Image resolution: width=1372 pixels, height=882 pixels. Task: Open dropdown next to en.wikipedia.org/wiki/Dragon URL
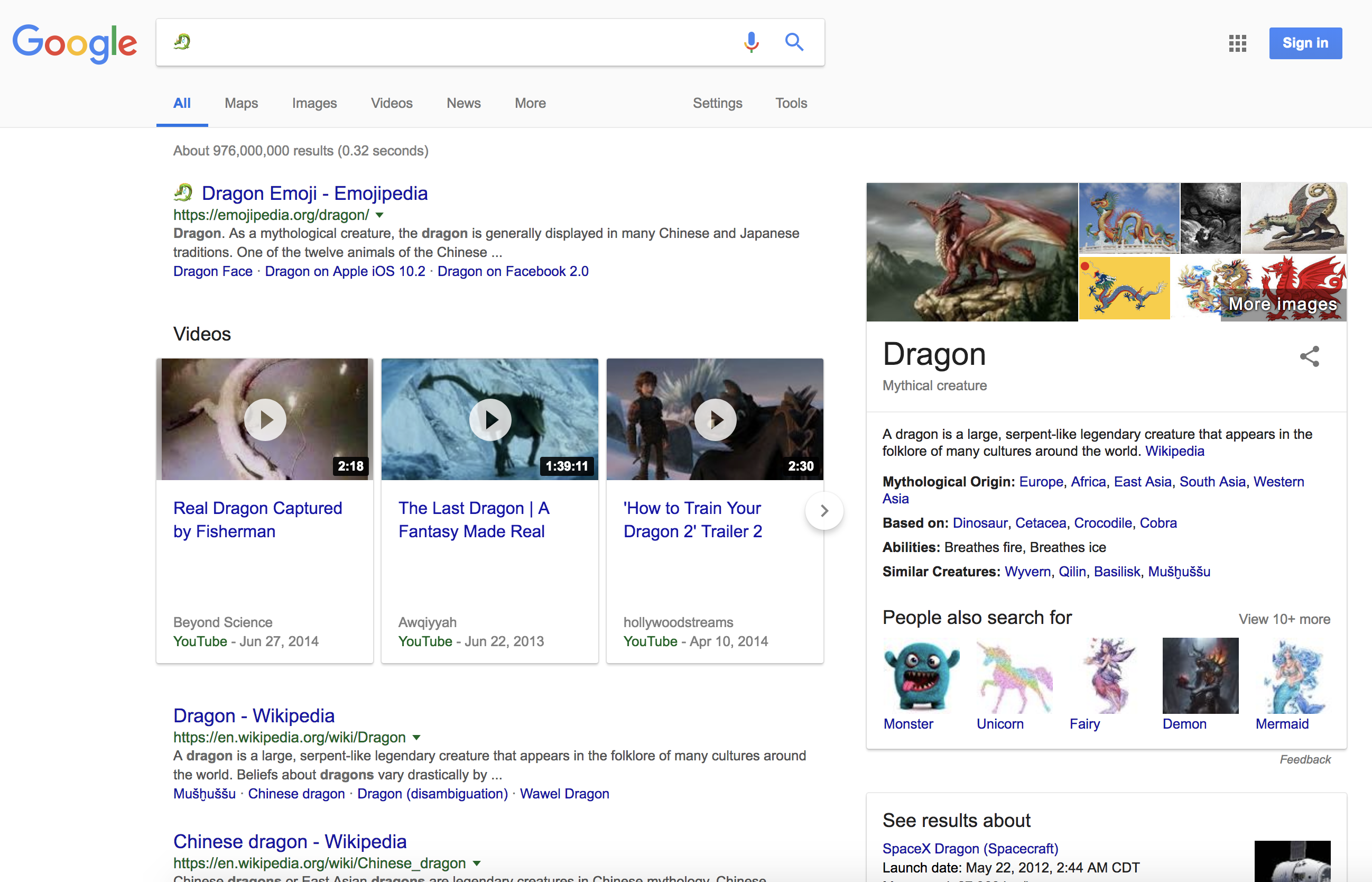[x=416, y=738]
